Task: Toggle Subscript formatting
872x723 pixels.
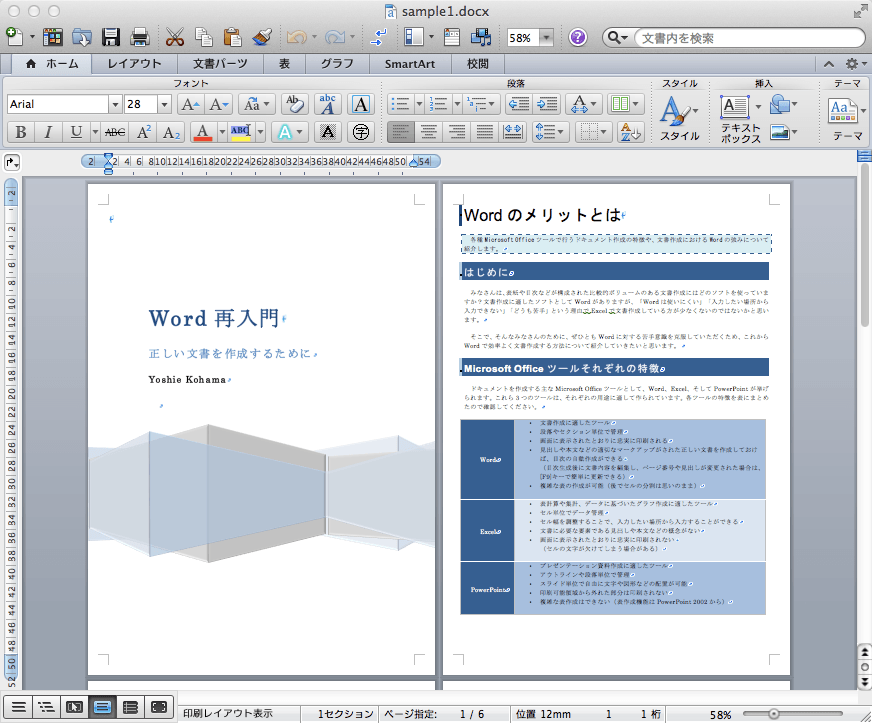Action: click(171, 132)
